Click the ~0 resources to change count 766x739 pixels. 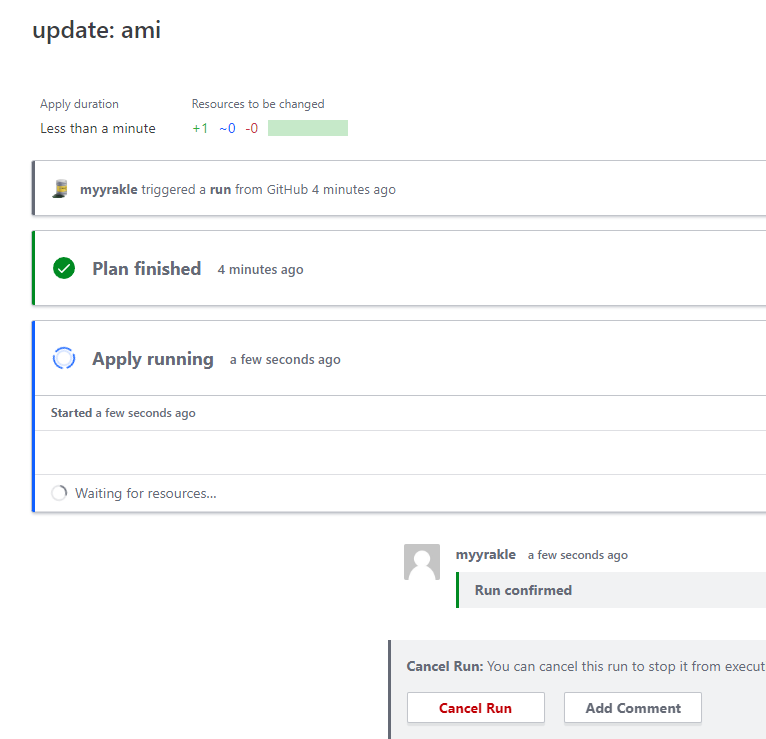227,128
